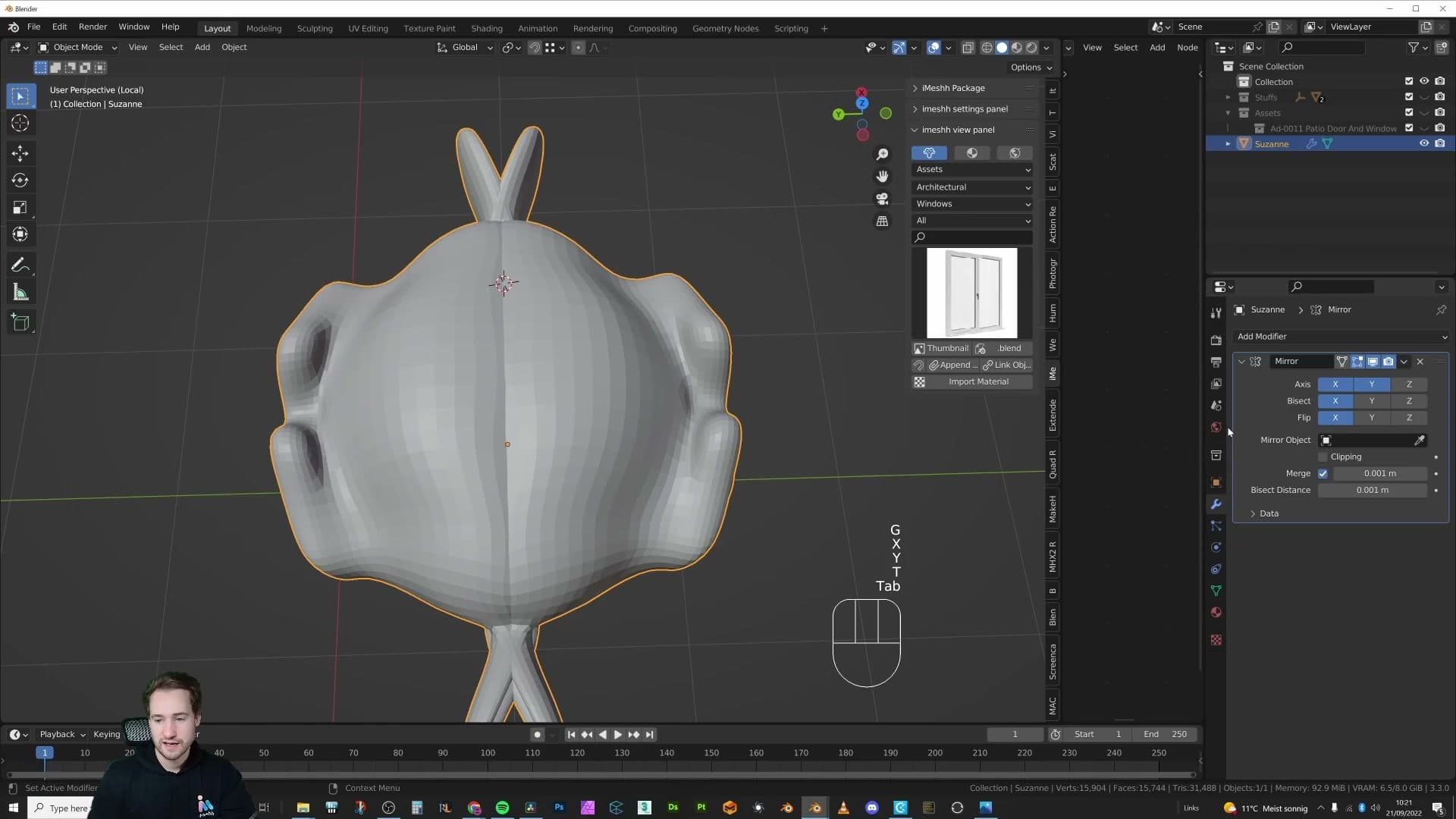Open the Architectural dropdown
The height and width of the screenshot is (819, 1456).
point(973,187)
